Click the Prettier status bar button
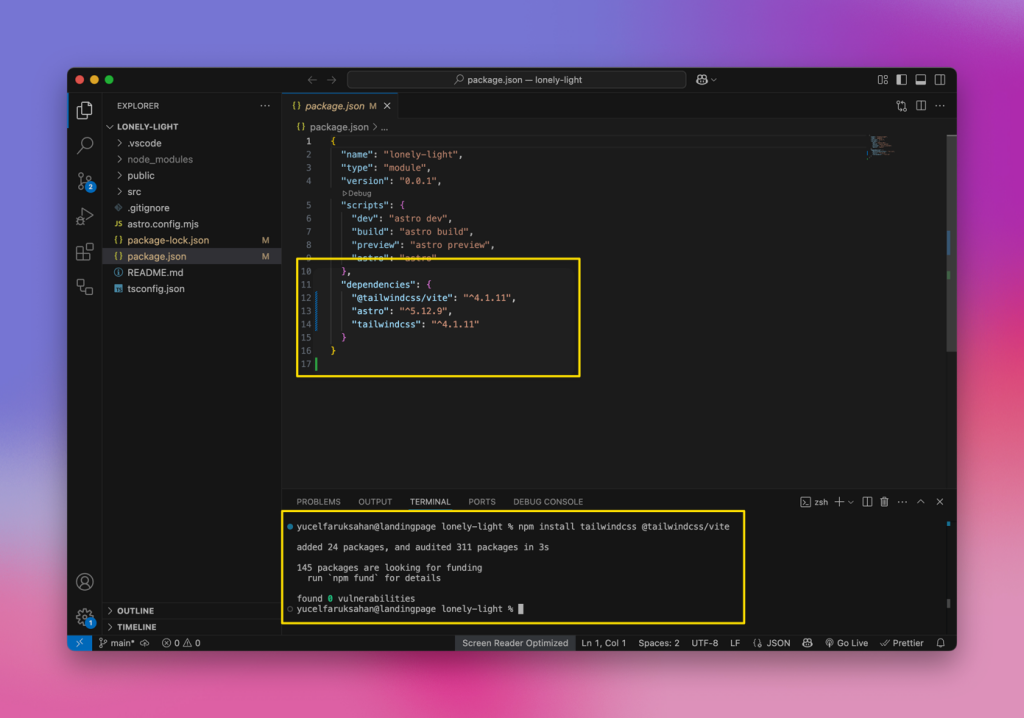This screenshot has width=1024, height=718. pyautogui.click(x=902, y=643)
